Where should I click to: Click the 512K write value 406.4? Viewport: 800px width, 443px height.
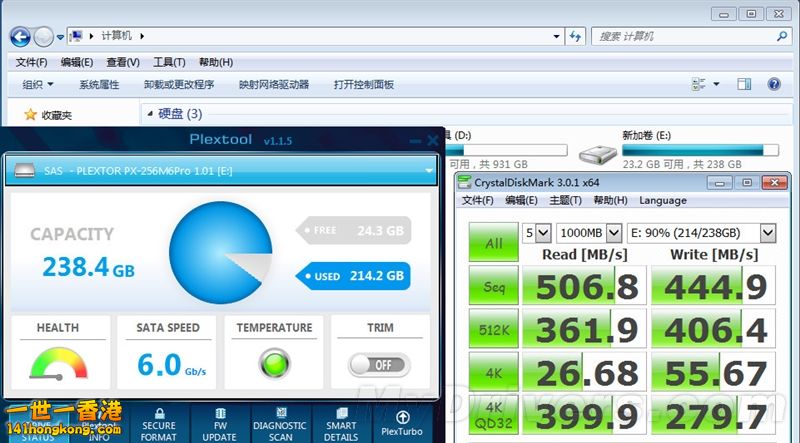tap(714, 329)
